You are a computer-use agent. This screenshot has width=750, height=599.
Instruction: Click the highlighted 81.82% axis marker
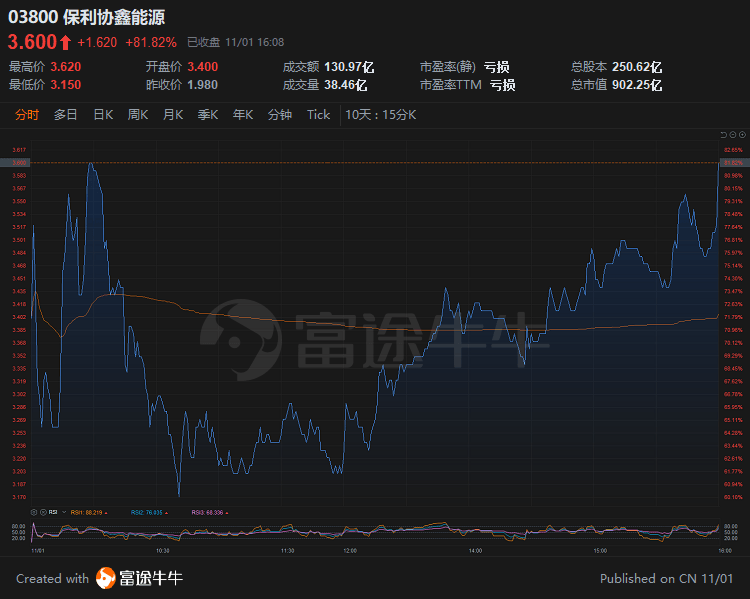coord(734,163)
